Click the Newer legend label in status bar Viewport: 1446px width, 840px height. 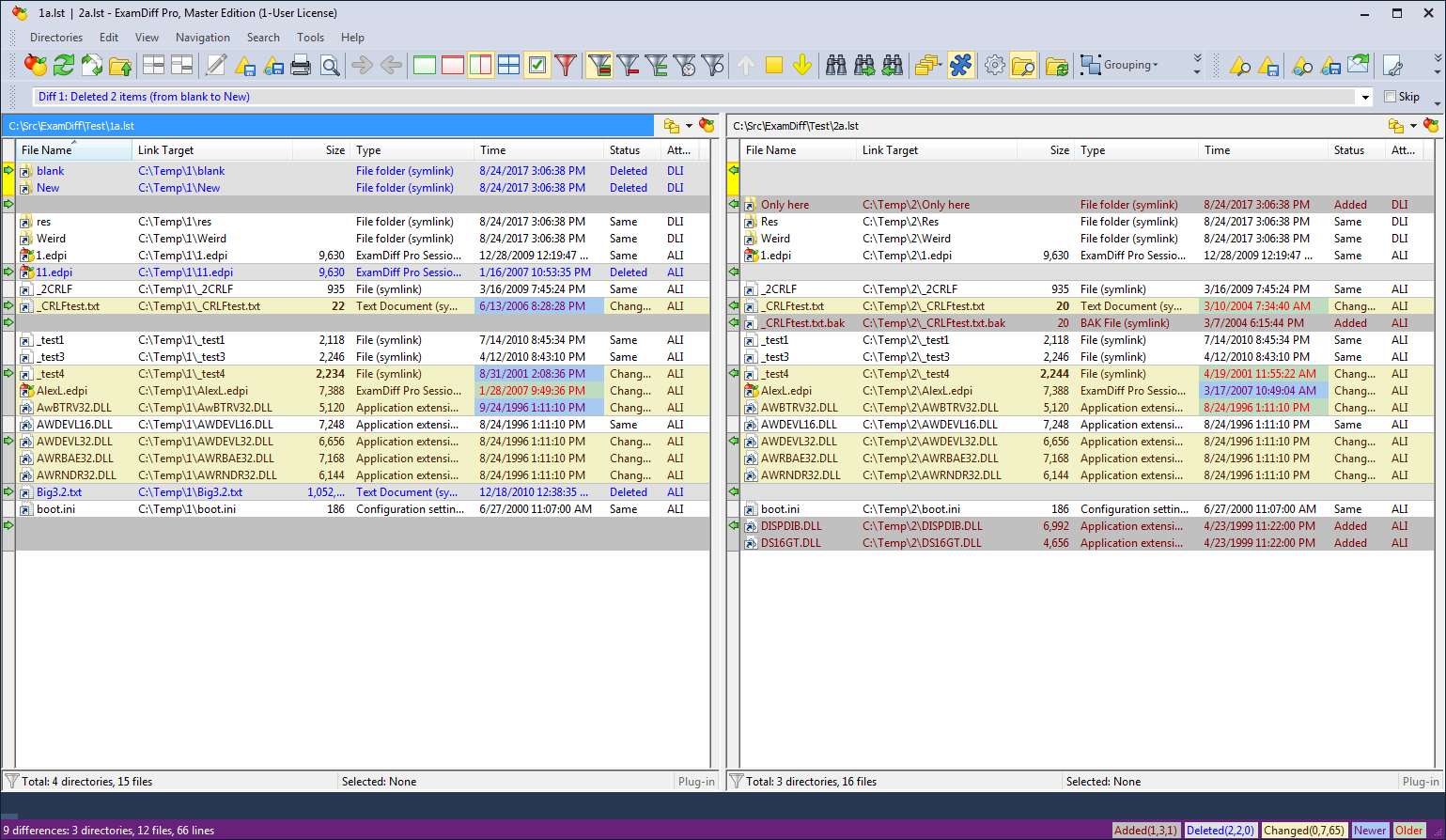point(1369,831)
